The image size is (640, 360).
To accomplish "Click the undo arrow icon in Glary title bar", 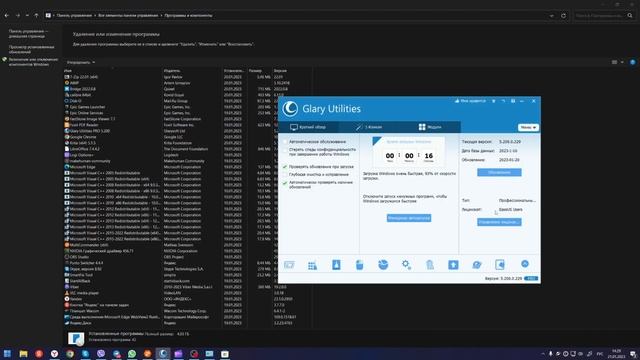I will pyautogui.click(x=503, y=101).
